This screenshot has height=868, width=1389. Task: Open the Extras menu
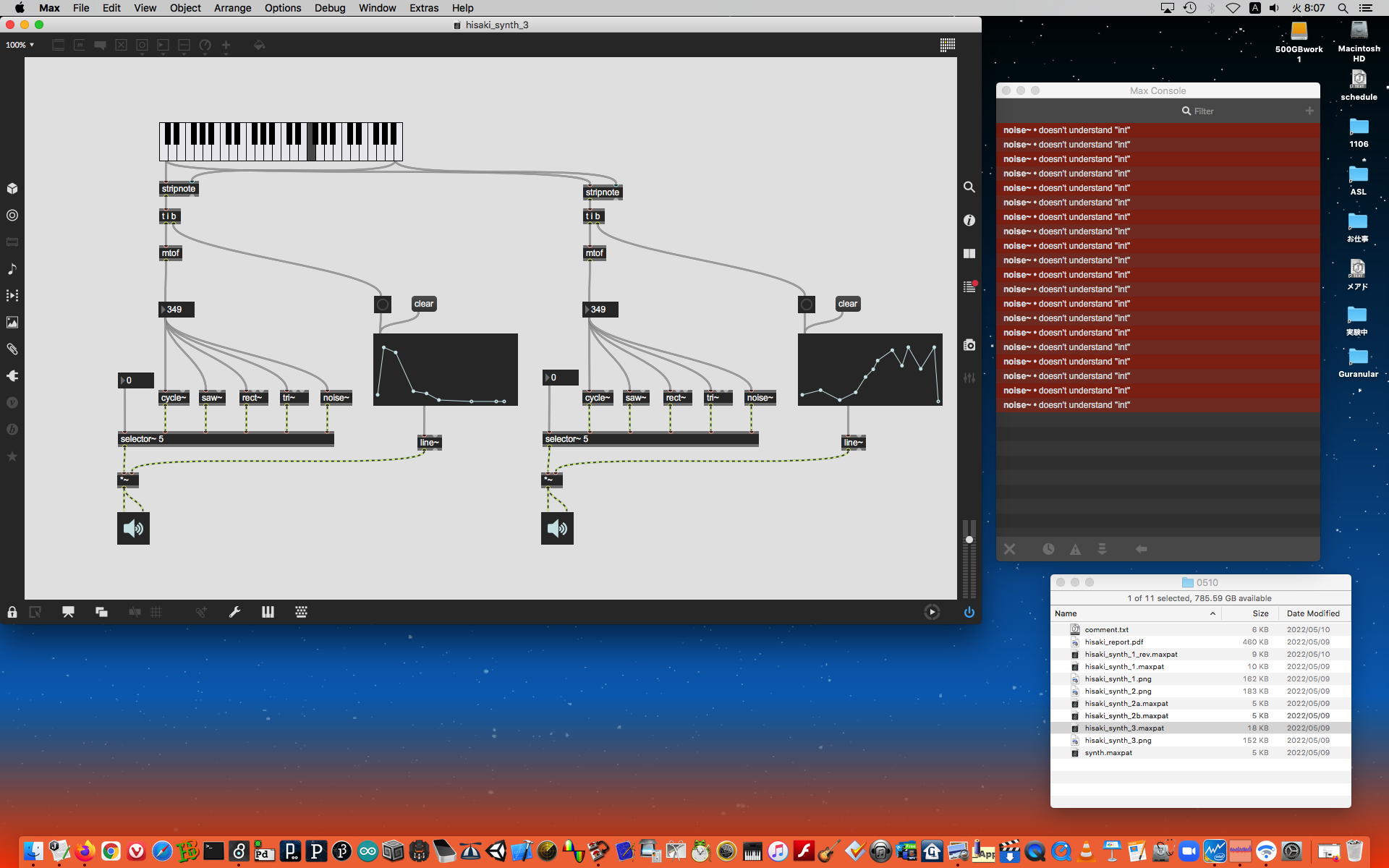pos(423,8)
